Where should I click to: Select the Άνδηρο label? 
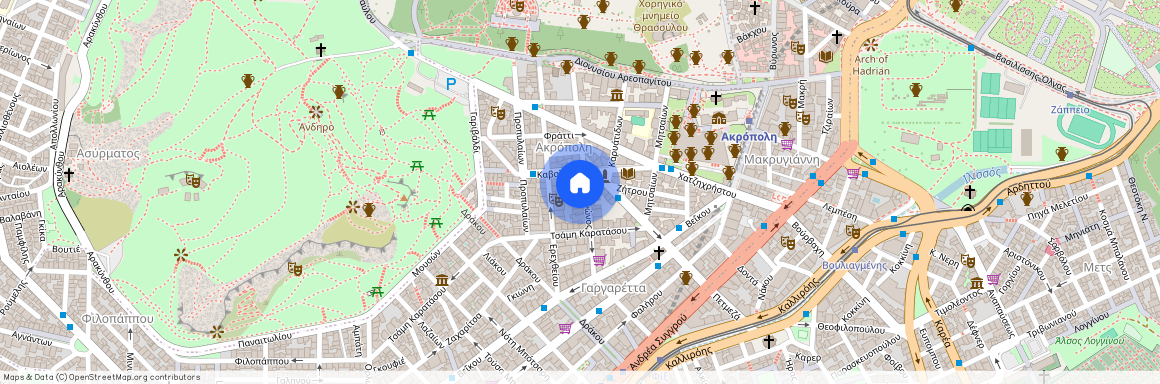[317, 127]
